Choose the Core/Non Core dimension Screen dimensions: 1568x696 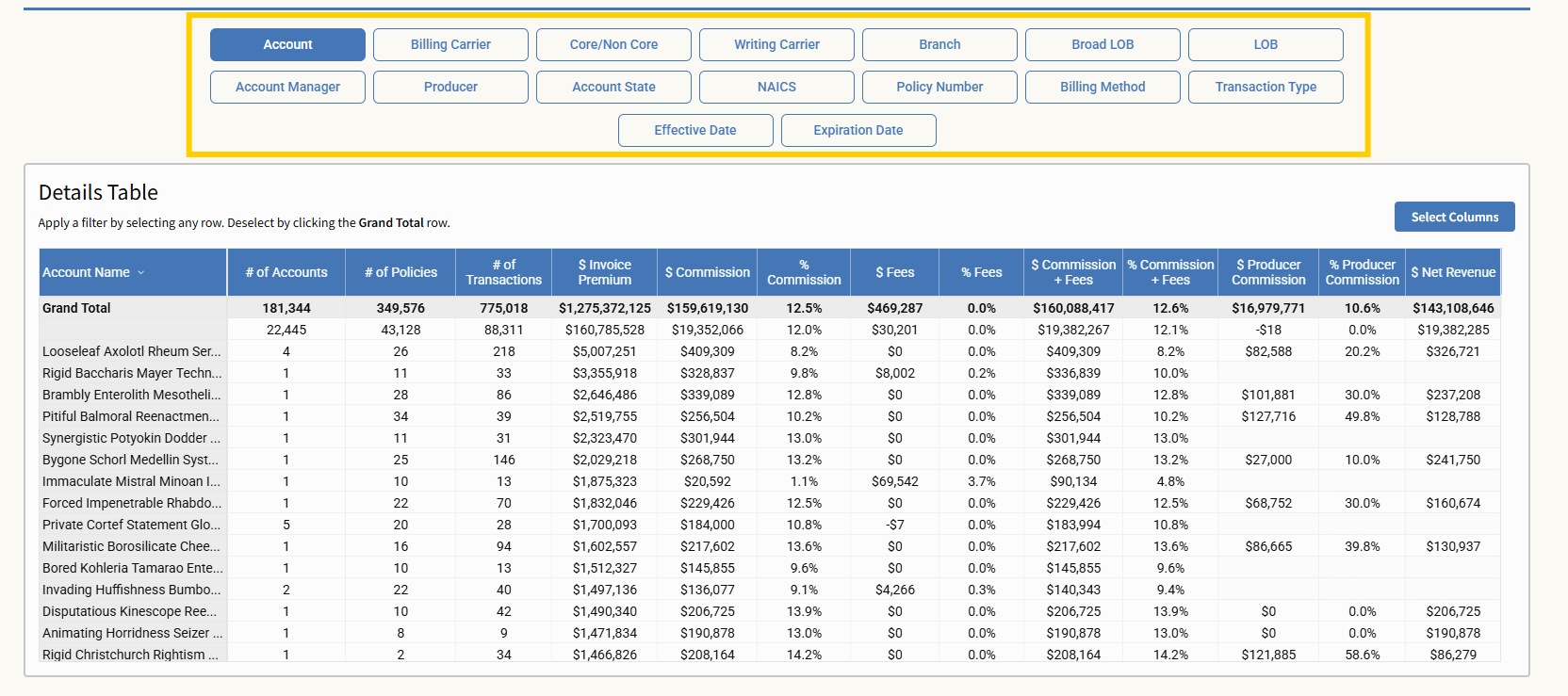pos(613,44)
